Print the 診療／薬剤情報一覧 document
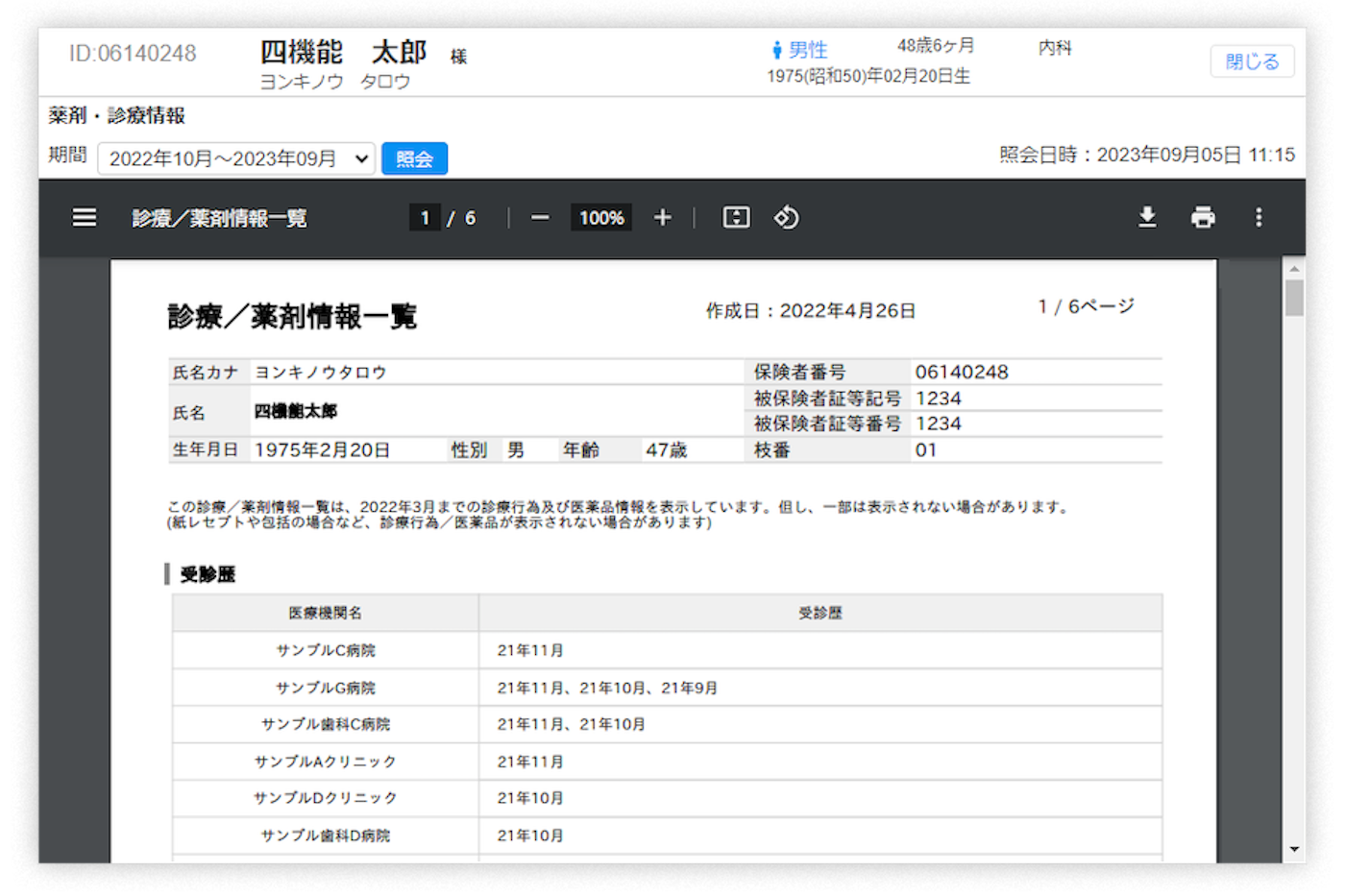 click(x=1203, y=218)
